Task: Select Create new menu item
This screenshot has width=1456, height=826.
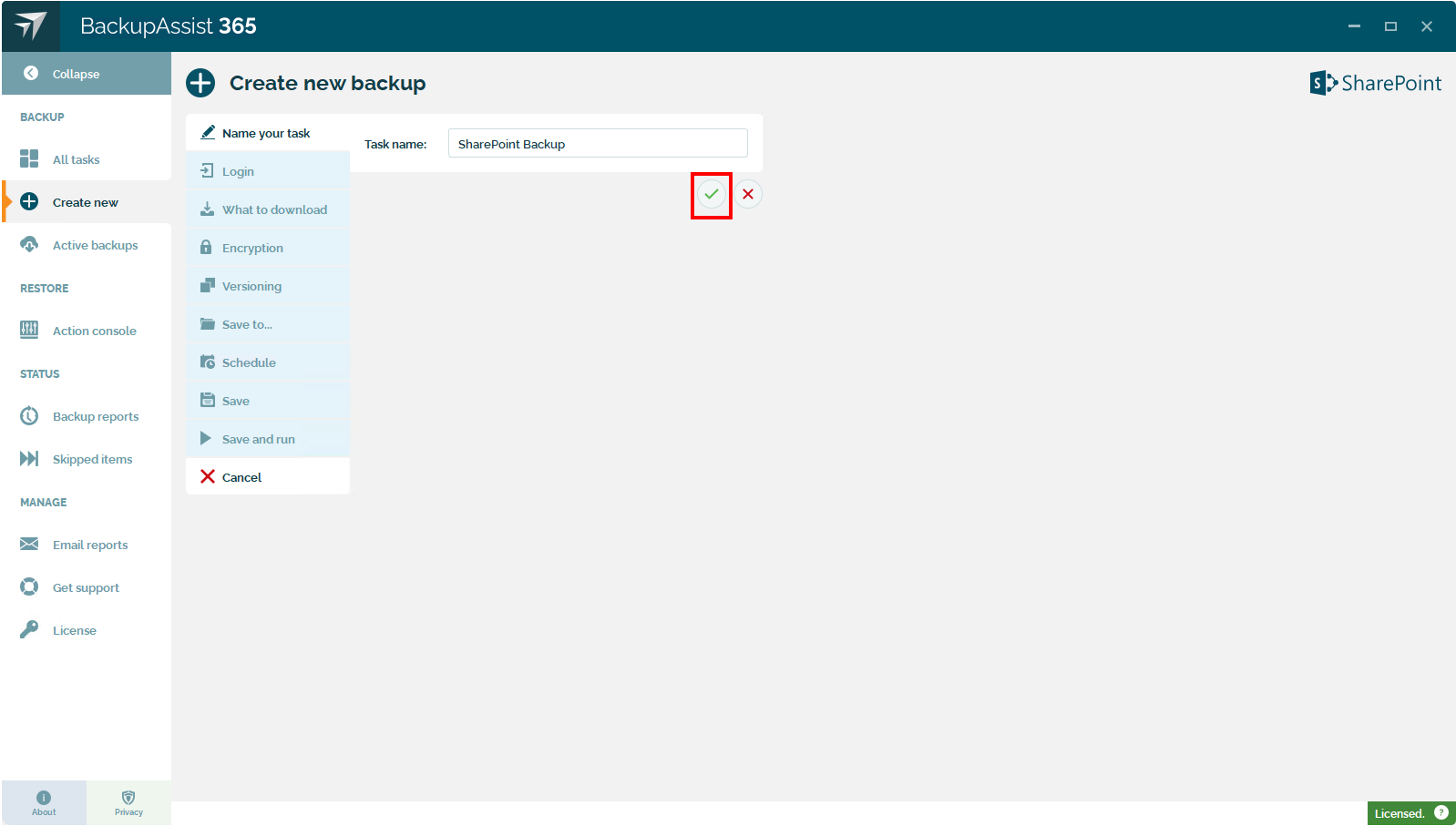Action: click(x=86, y=202)
